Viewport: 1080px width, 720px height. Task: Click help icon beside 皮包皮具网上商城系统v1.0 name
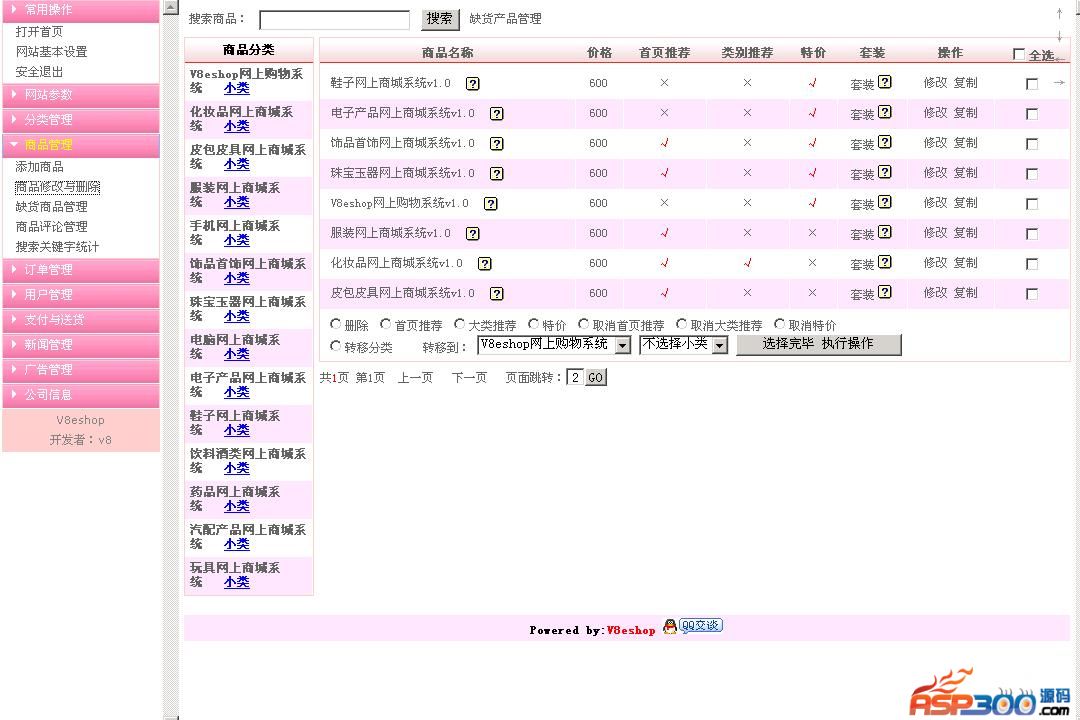coord(497,294)
